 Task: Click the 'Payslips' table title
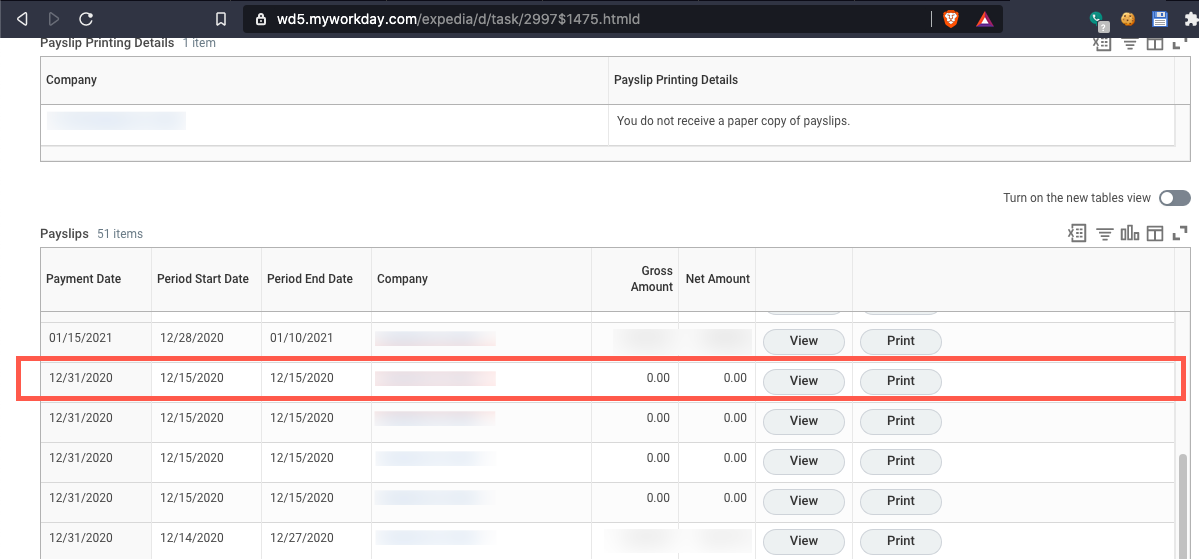(x=64, y=234)
